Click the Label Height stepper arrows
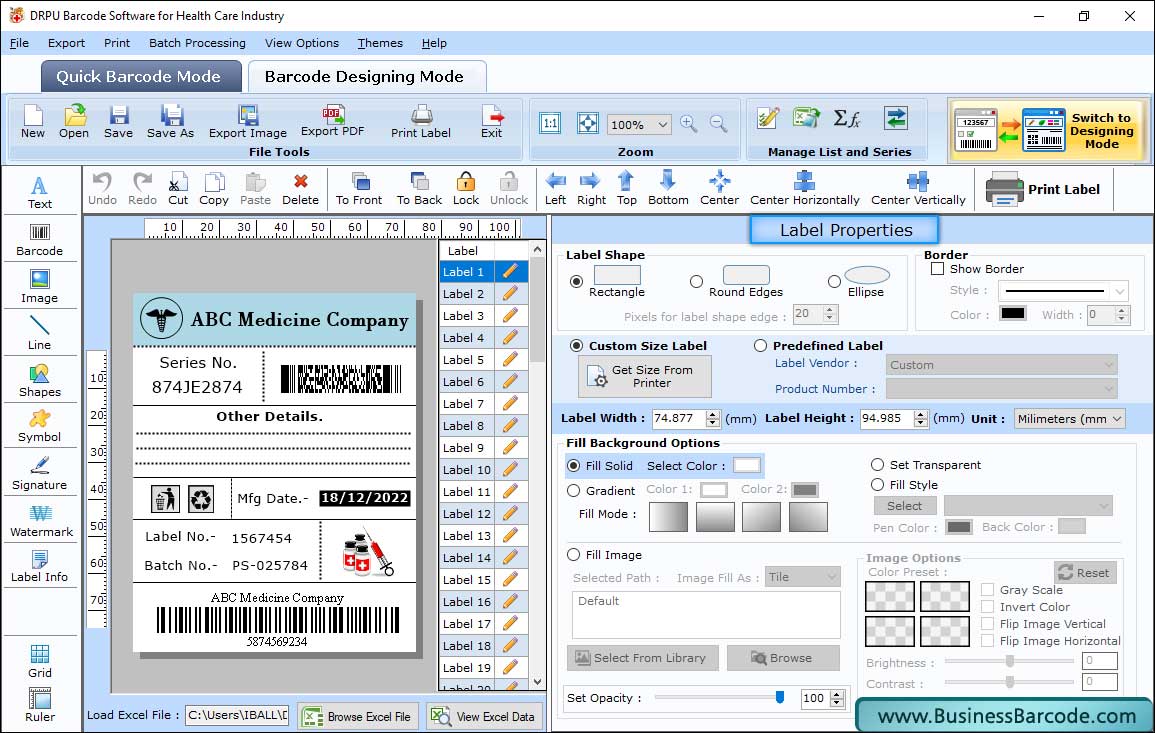Screen dimensions: 1155x733 [x=921, y=418]
